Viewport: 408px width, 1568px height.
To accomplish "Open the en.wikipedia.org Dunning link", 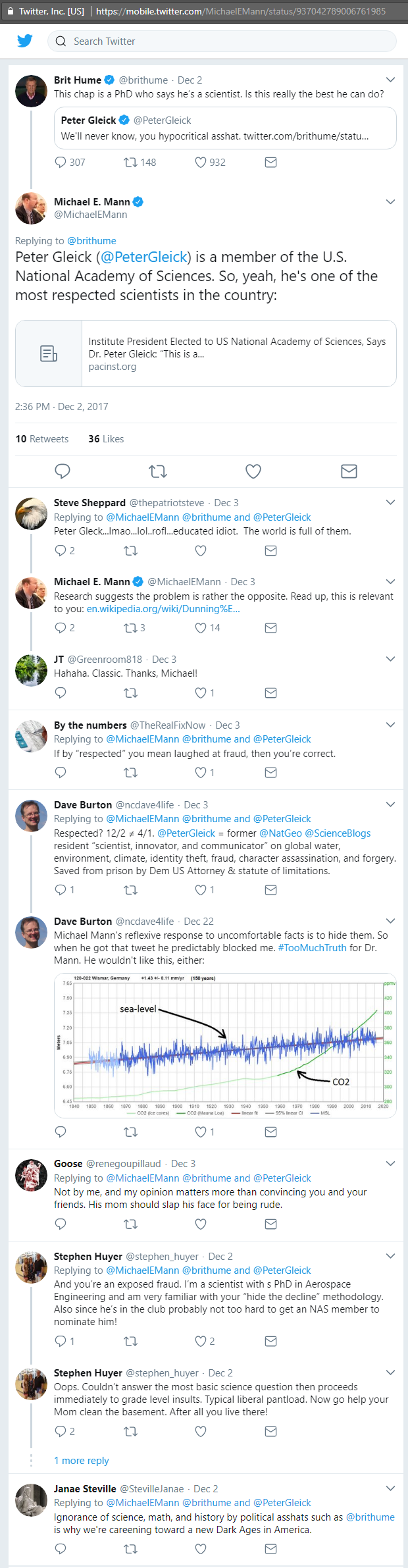I will coord(163,609).
